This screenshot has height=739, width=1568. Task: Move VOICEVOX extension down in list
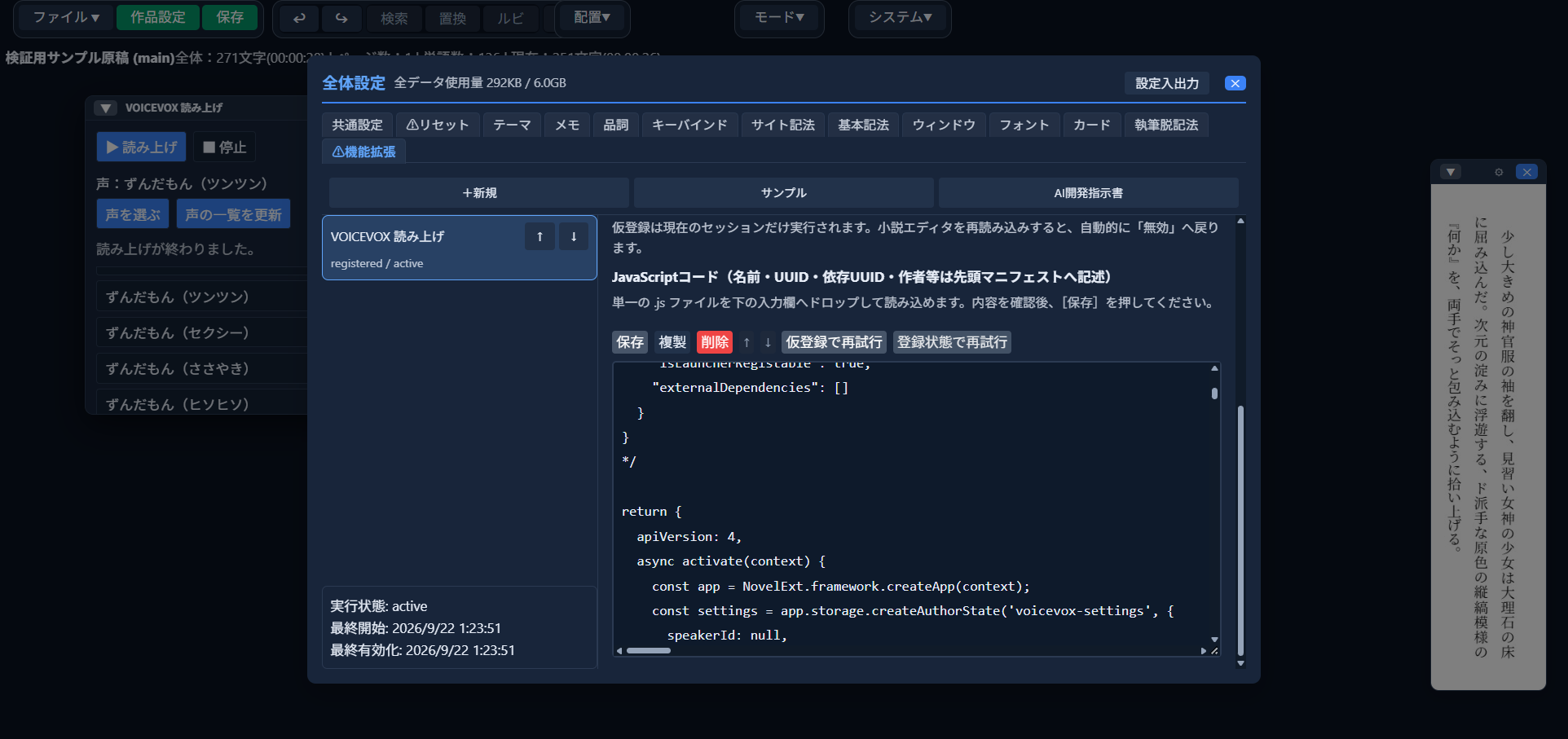(574, 236)
